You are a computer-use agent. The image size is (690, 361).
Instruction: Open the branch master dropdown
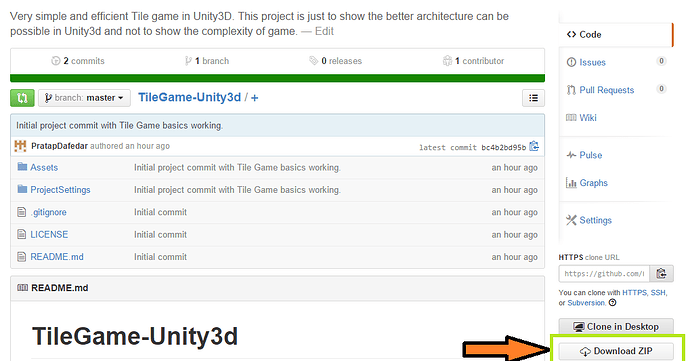84,98
